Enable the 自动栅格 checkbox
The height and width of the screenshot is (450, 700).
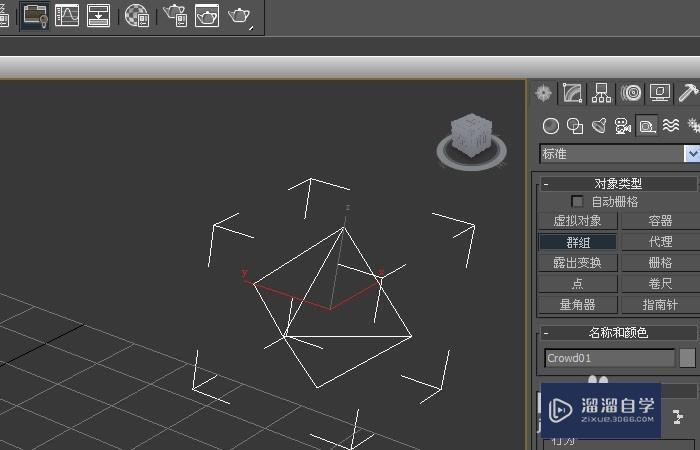coord(577,201)
